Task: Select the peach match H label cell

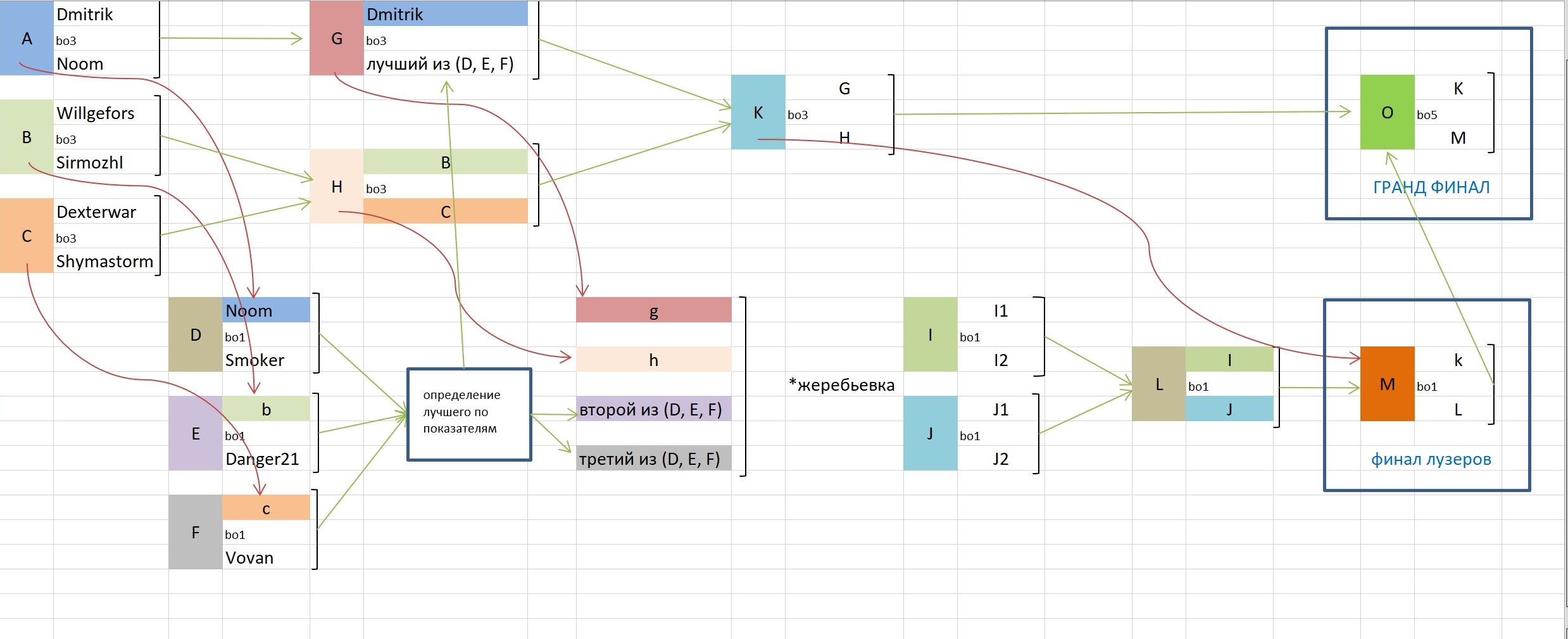Action: pyautogui.click(x=337, y=186)
